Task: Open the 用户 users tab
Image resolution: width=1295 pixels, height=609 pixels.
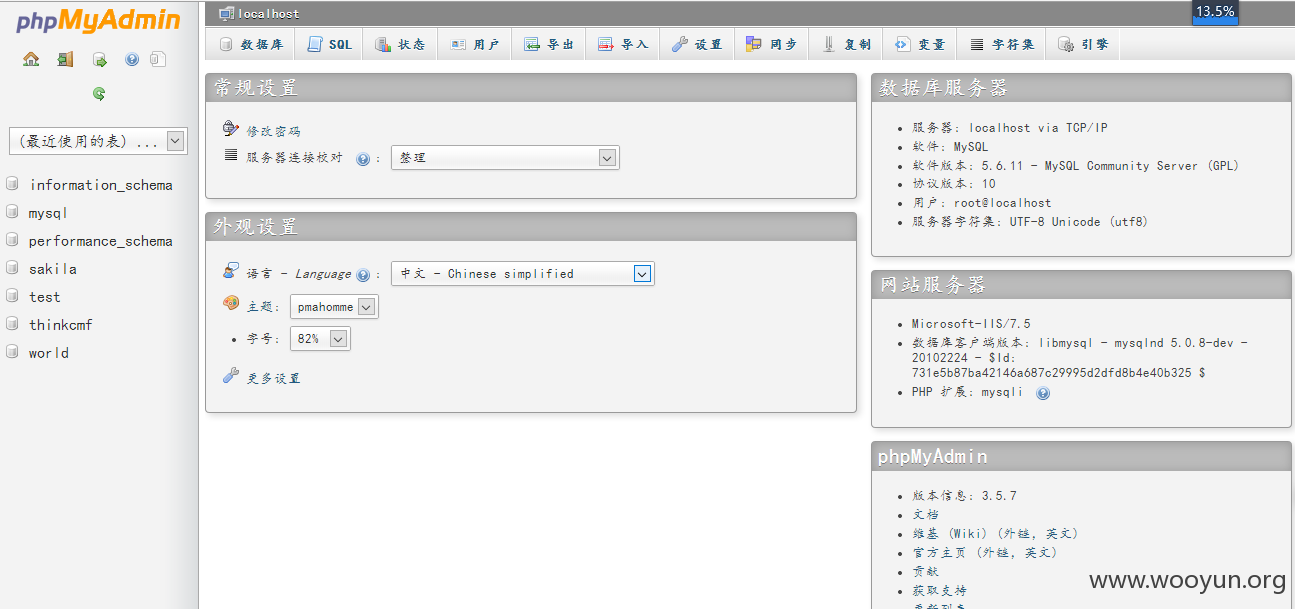Action: [474, 44]
